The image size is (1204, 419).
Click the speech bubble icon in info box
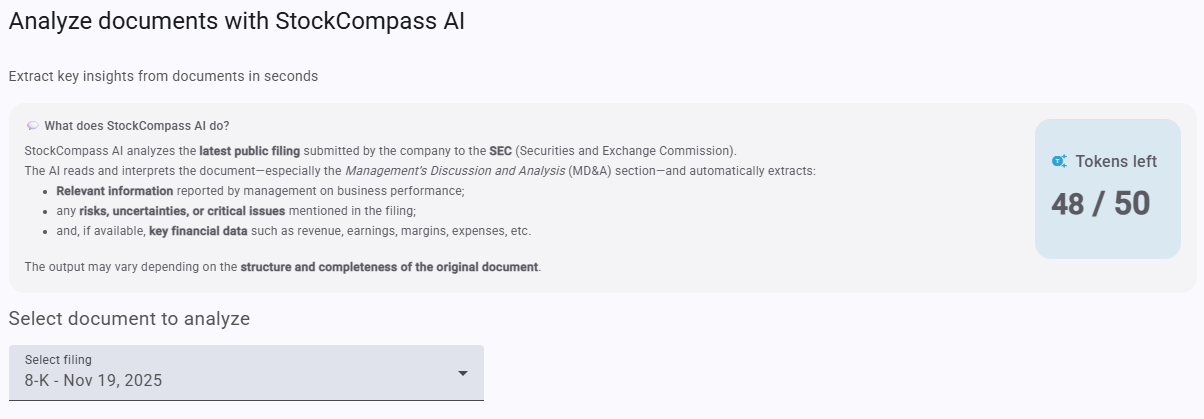(33, 126)
